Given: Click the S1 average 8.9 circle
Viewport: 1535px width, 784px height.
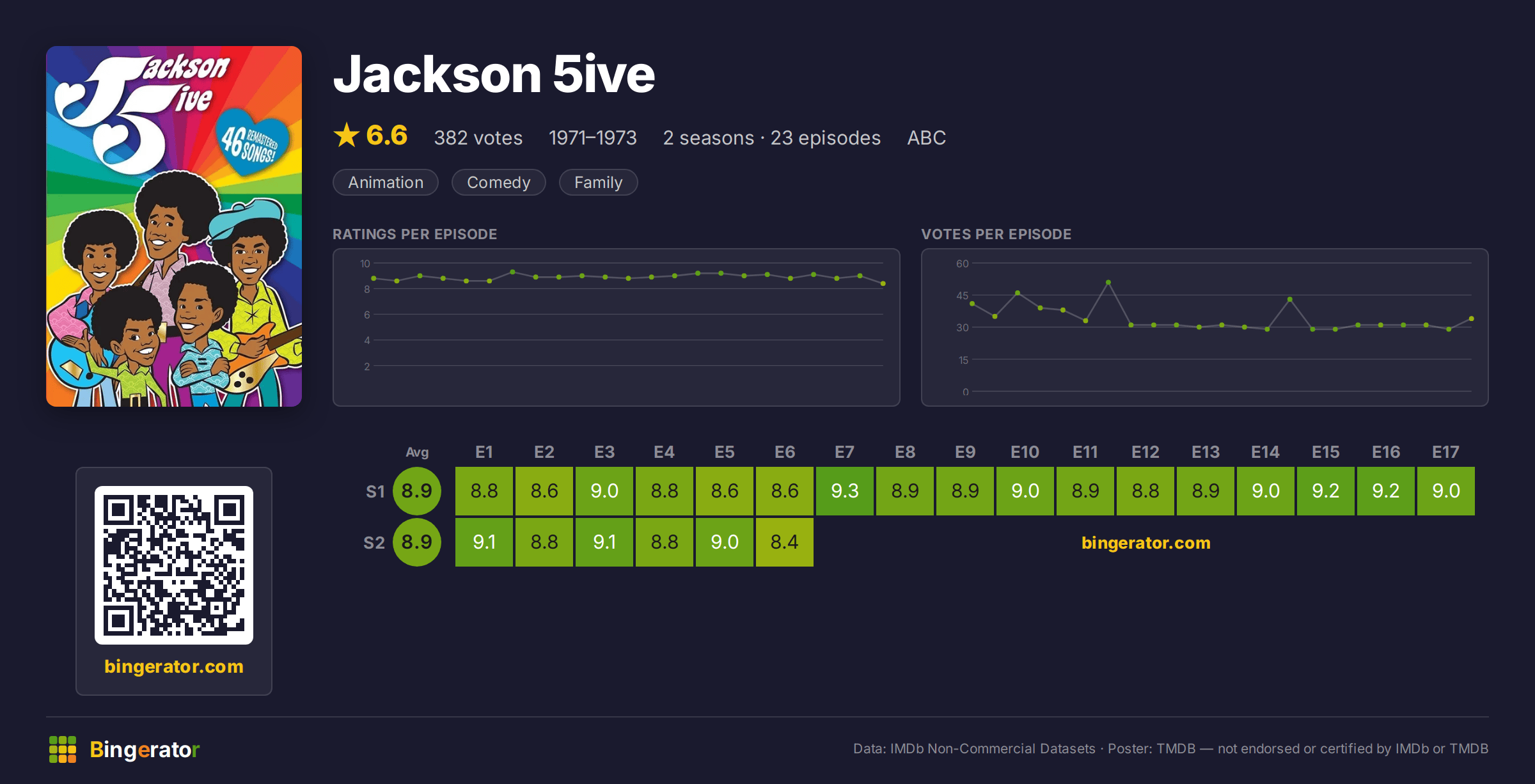Looking at the screenshot, I should (417, 491).
